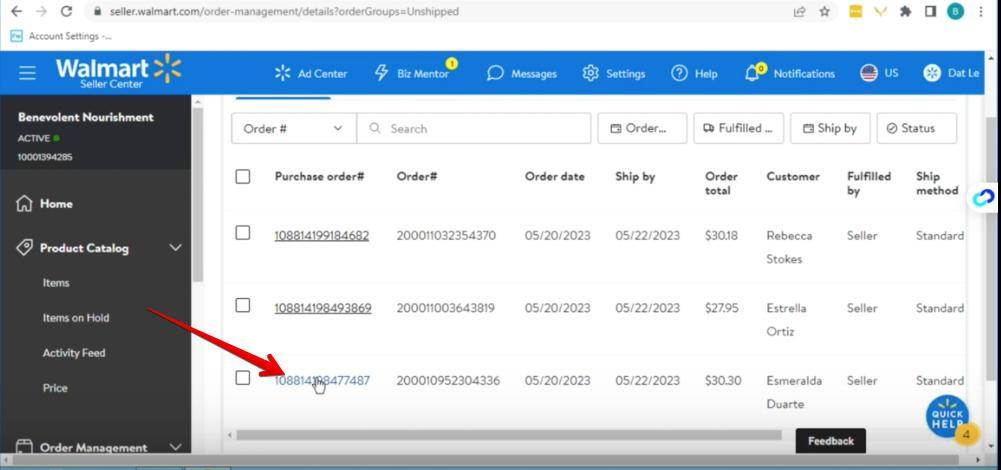Viewport: 1001px width, 470px height.
Task: Check Esmeralda Duarte order checkbox
Action: click(x=243, y=377)
